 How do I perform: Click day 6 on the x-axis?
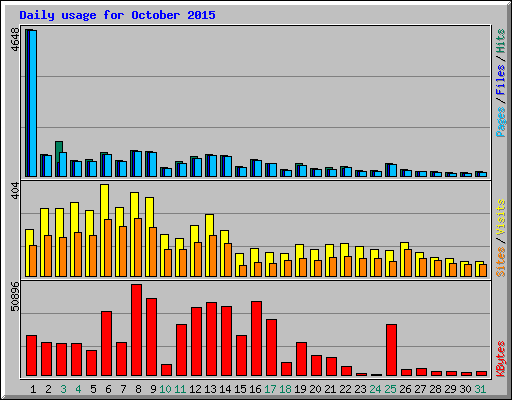[x=108, y=389]
